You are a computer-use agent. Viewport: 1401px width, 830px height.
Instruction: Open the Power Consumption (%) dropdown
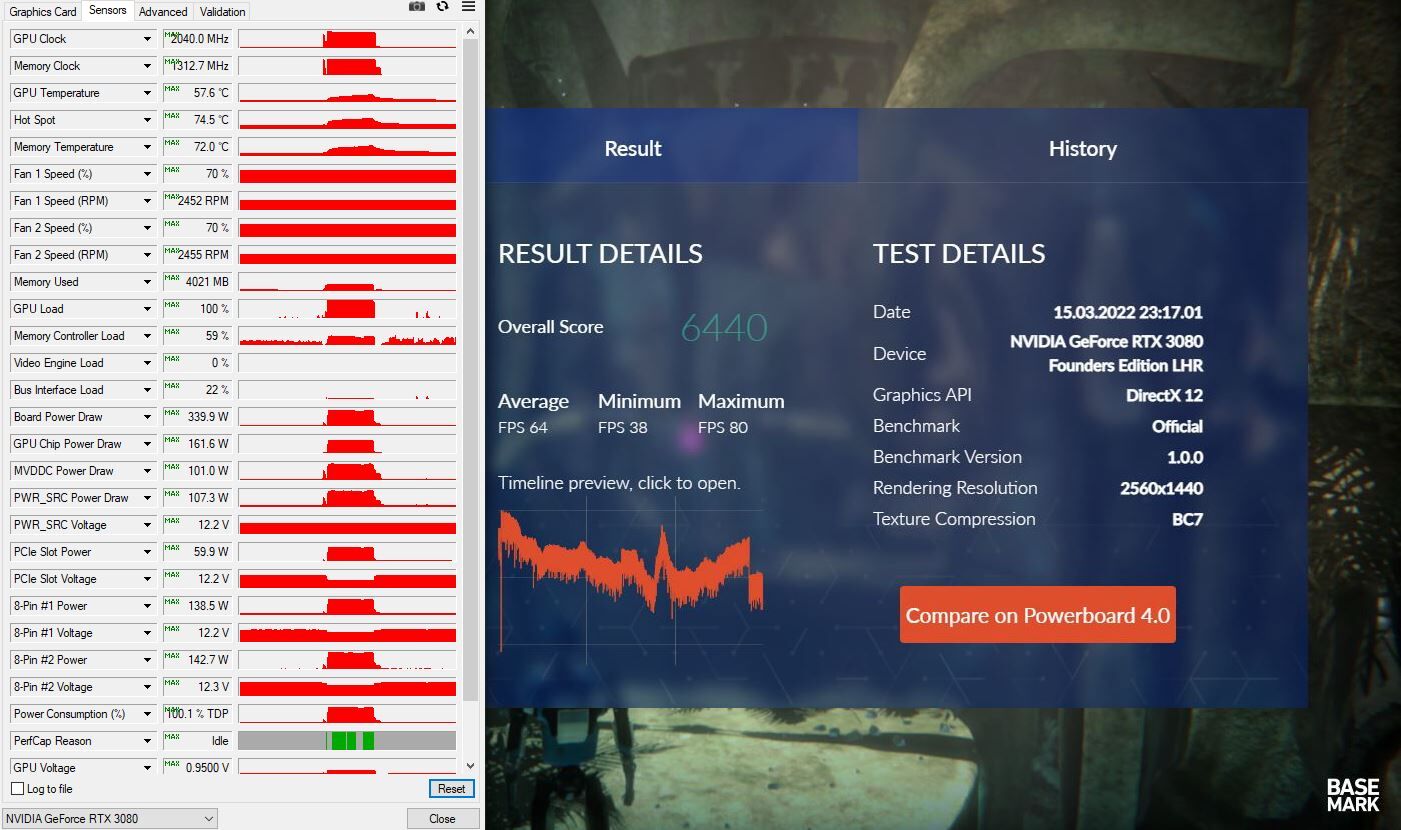pos(147,714)
